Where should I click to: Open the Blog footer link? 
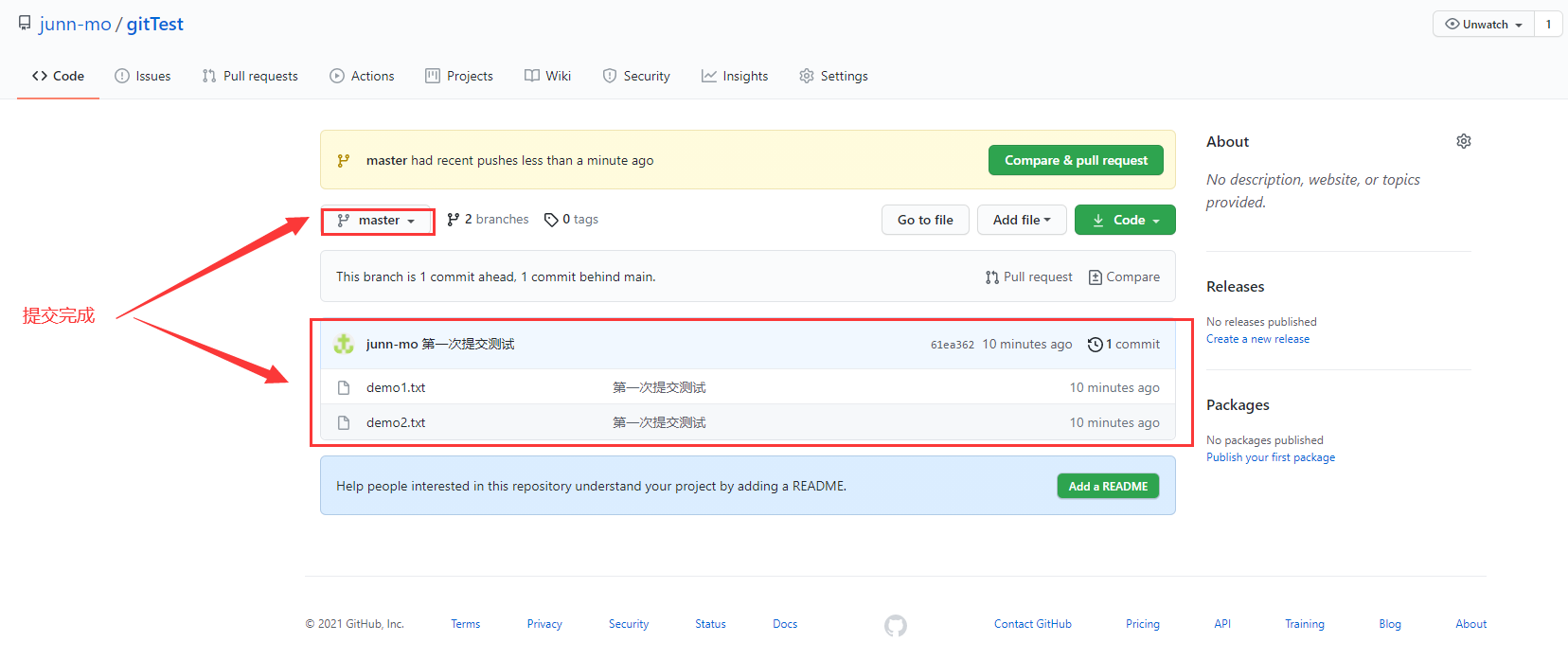point(1390,624)
